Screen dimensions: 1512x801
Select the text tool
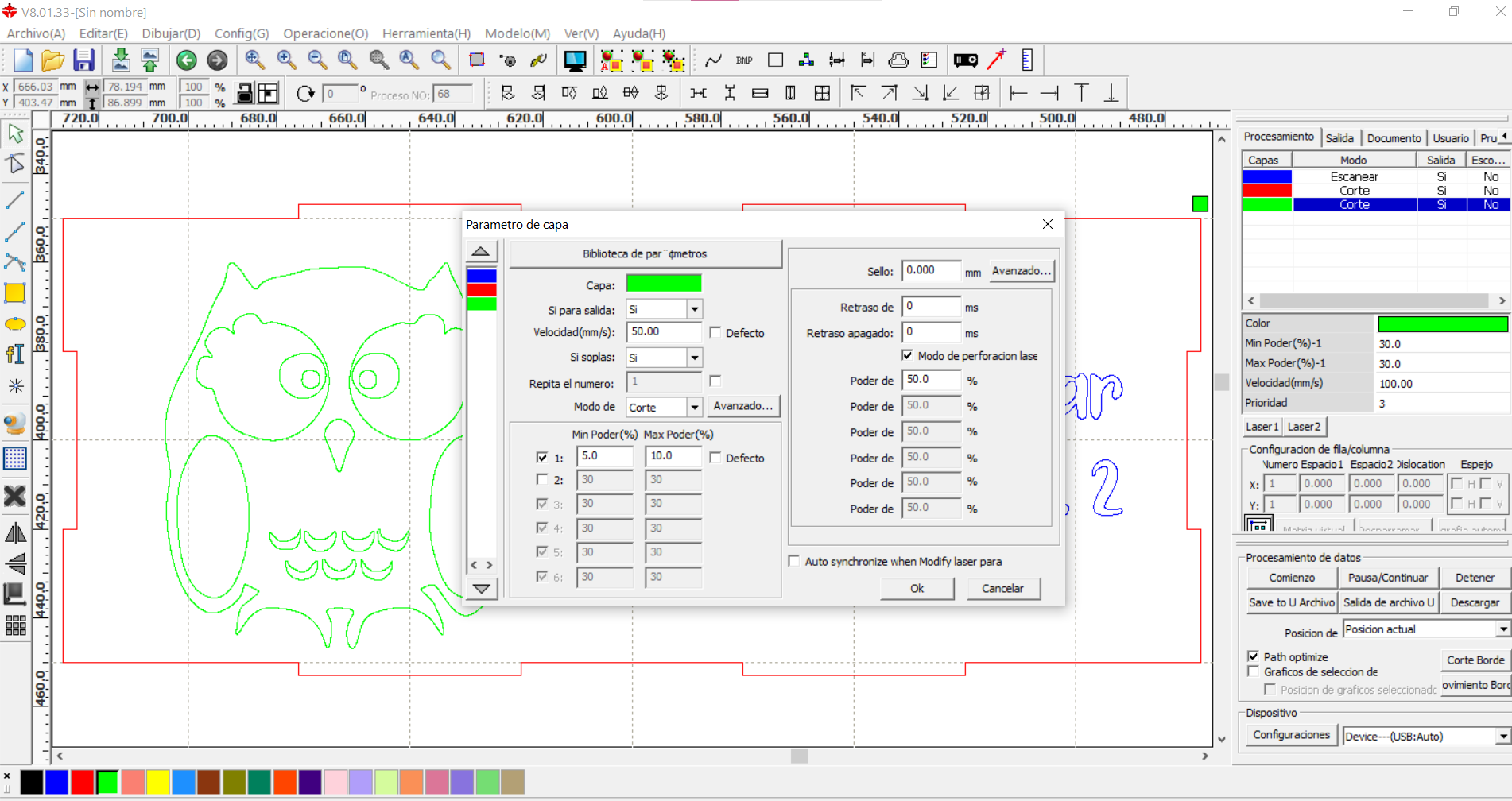(15, 354)
